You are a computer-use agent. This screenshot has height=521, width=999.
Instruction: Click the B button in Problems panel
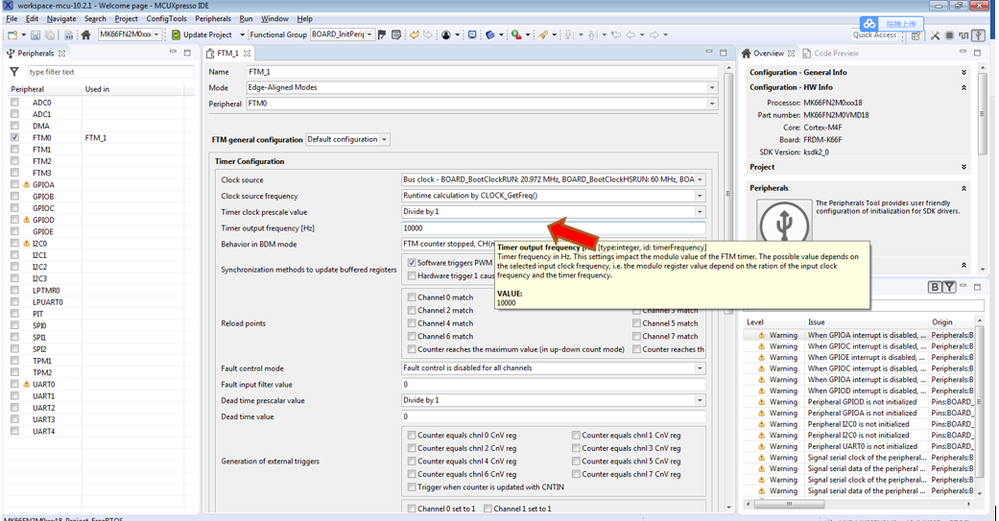(935, 287)
